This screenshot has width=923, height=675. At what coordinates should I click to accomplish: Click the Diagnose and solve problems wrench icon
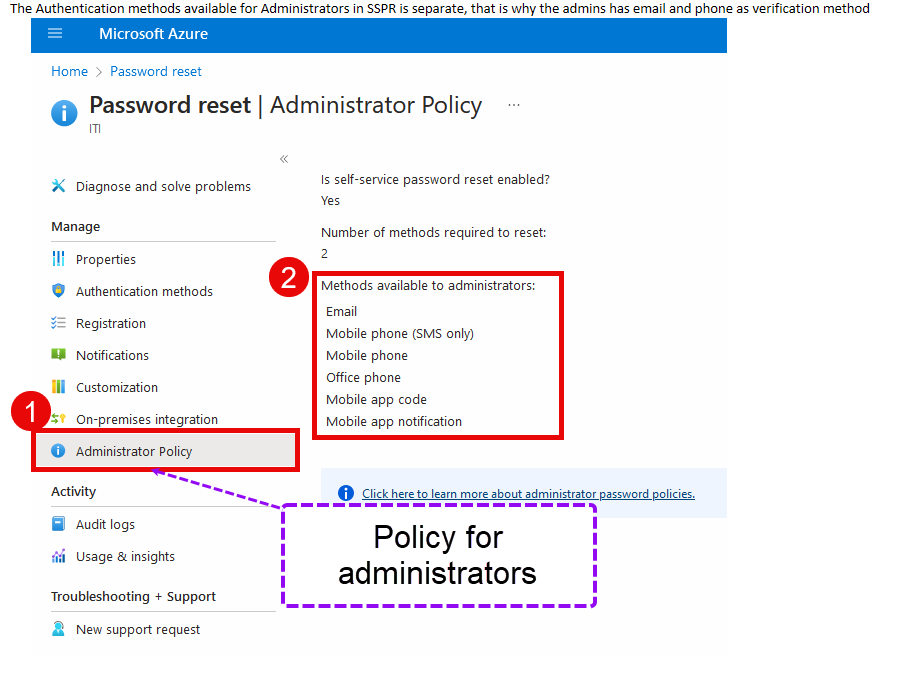coord(58,186)
